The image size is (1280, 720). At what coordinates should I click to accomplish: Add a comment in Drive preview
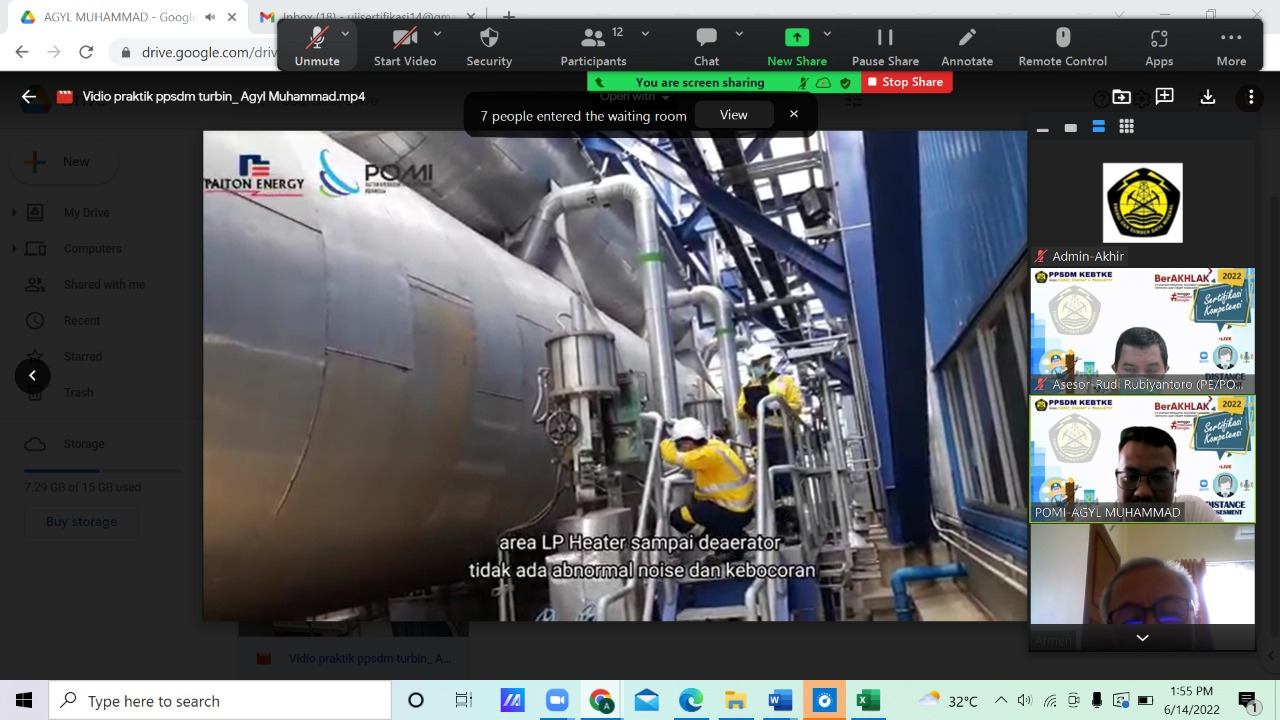(x=1164, y=97)
